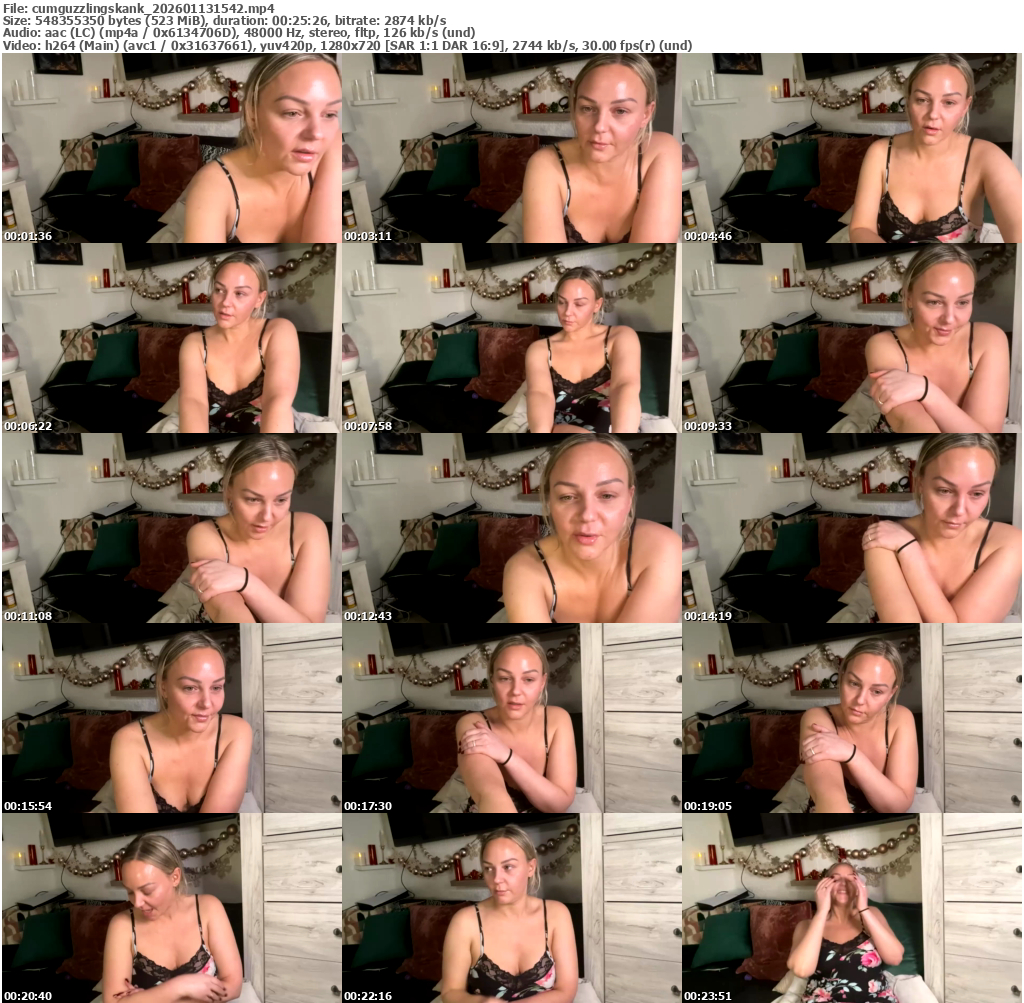The width and height of the screenshot is (1024, 1003).
Task: Click the "Video: h264 (Main)" info line
Action: coord(347,45)
